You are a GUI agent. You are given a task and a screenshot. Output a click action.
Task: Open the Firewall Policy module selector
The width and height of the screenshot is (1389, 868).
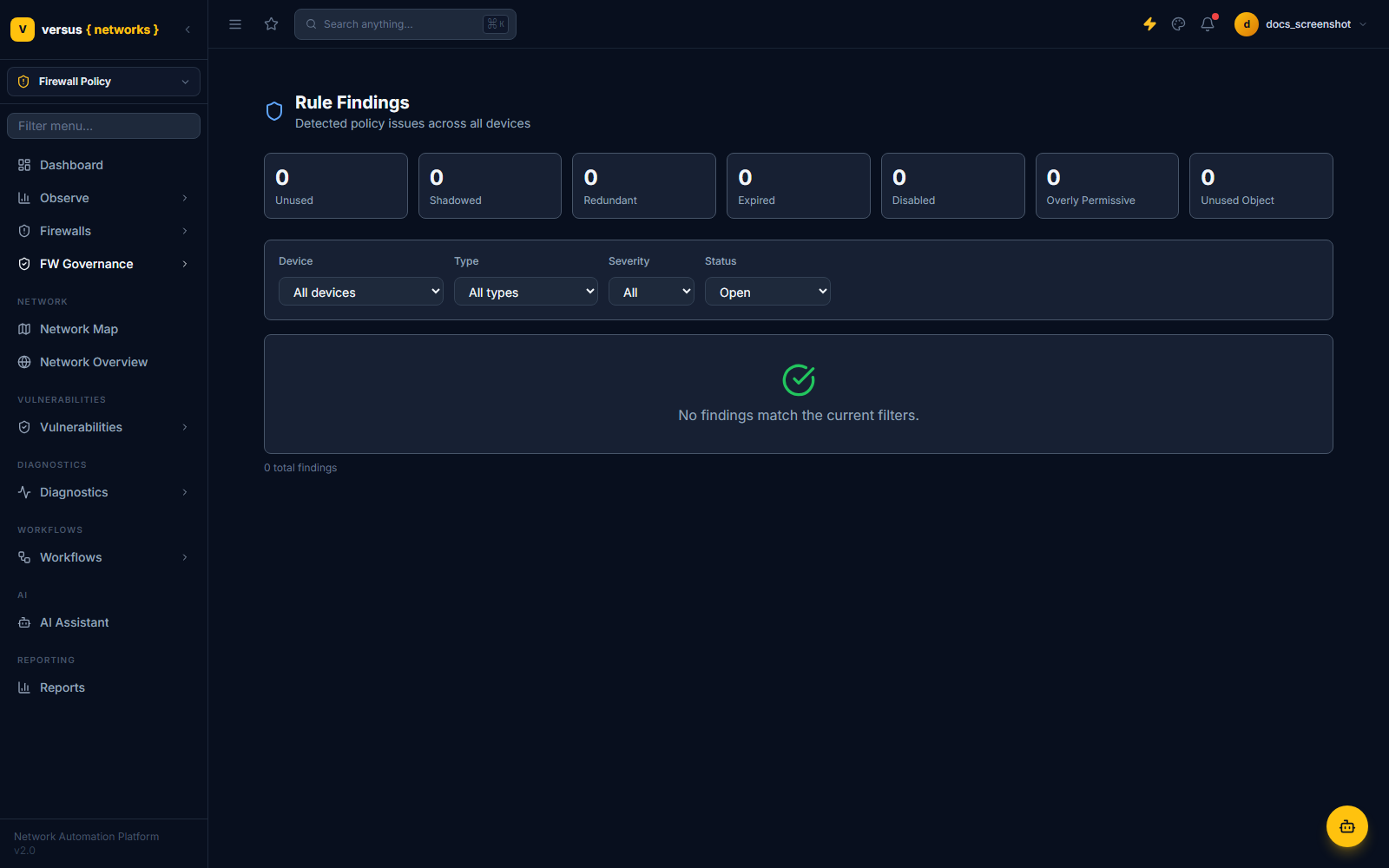click(103, 82)
